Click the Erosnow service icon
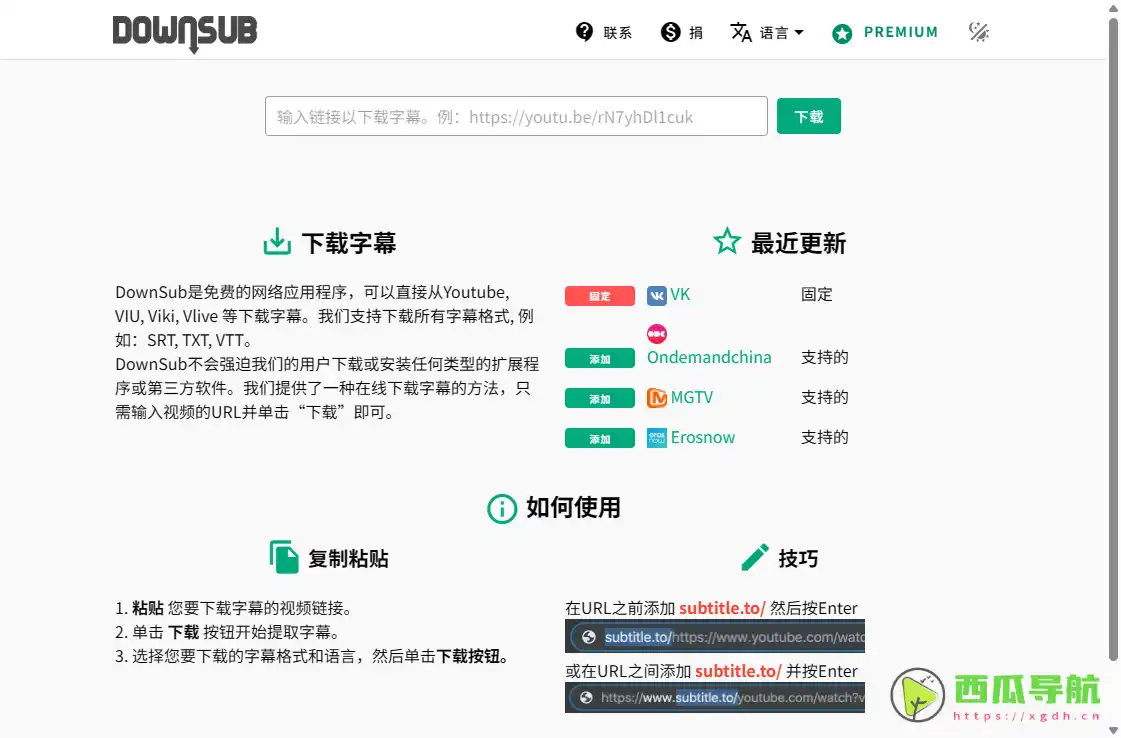 coord(657,437)
